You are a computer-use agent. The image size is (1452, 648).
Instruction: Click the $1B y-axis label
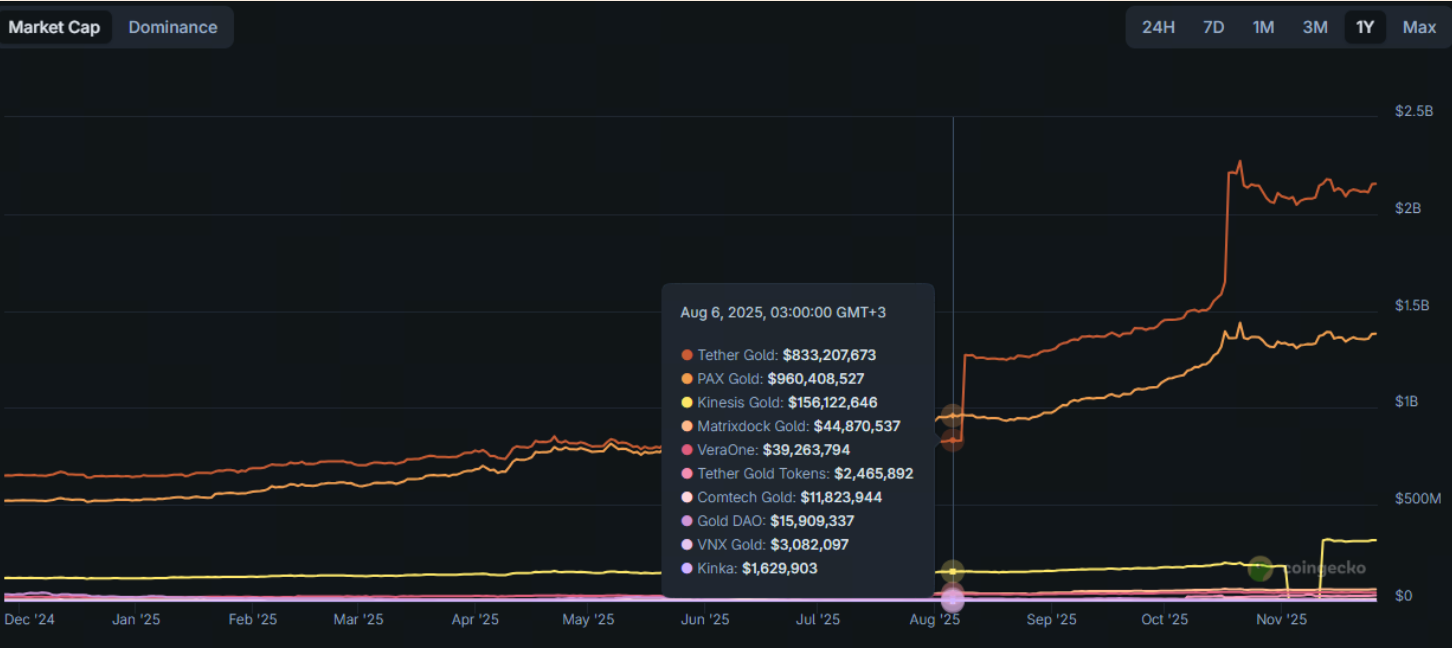1408,402
